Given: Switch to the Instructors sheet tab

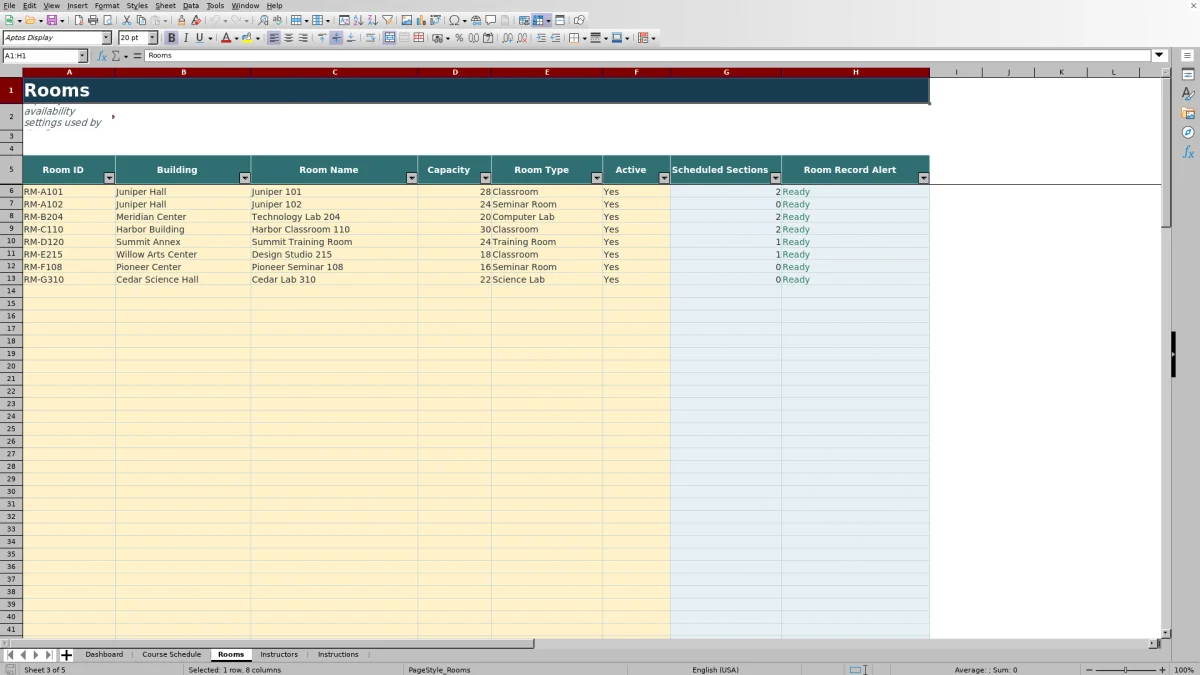Looking at the screenshot, I should point(279,655).
